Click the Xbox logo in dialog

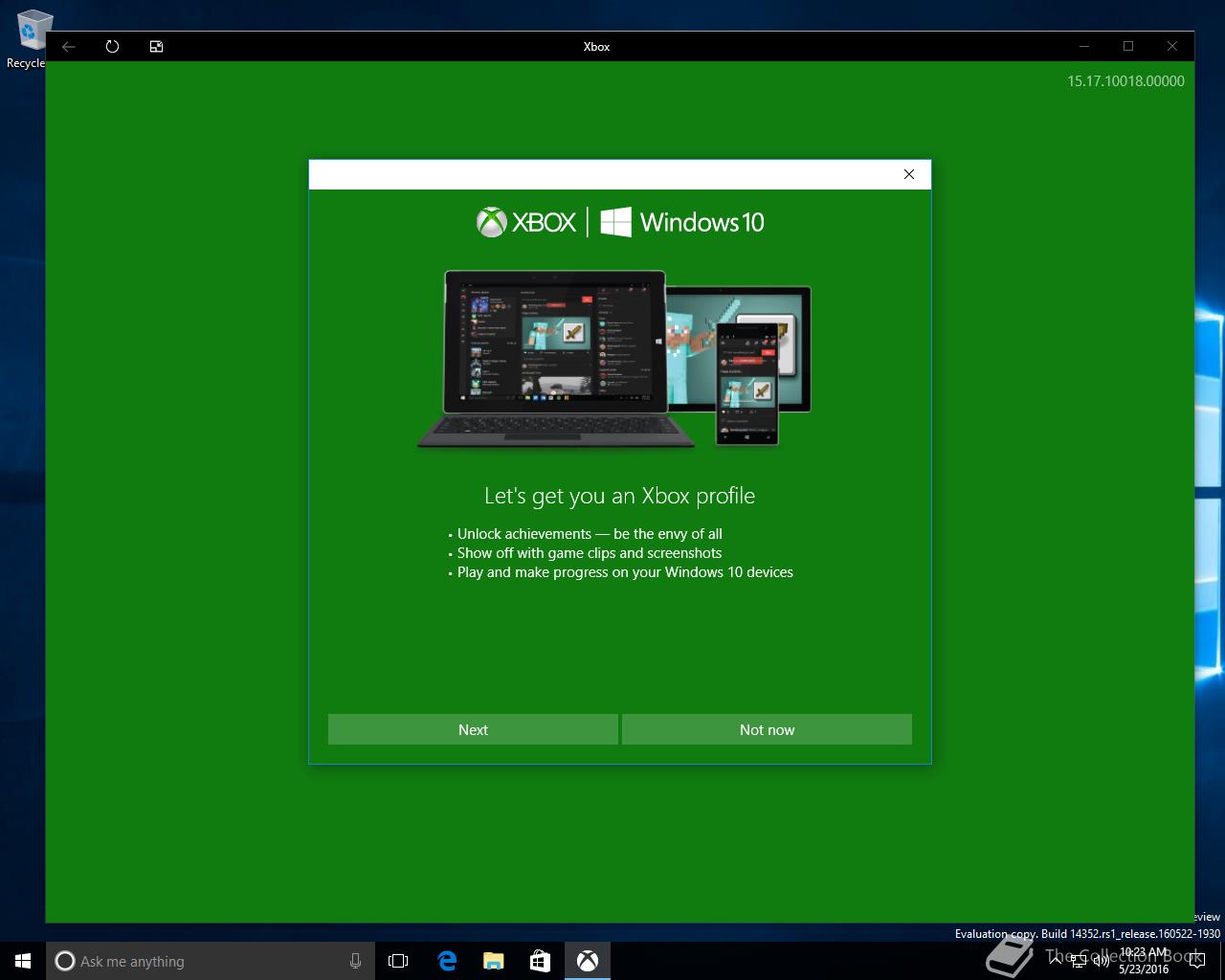[x=526, y=222]
